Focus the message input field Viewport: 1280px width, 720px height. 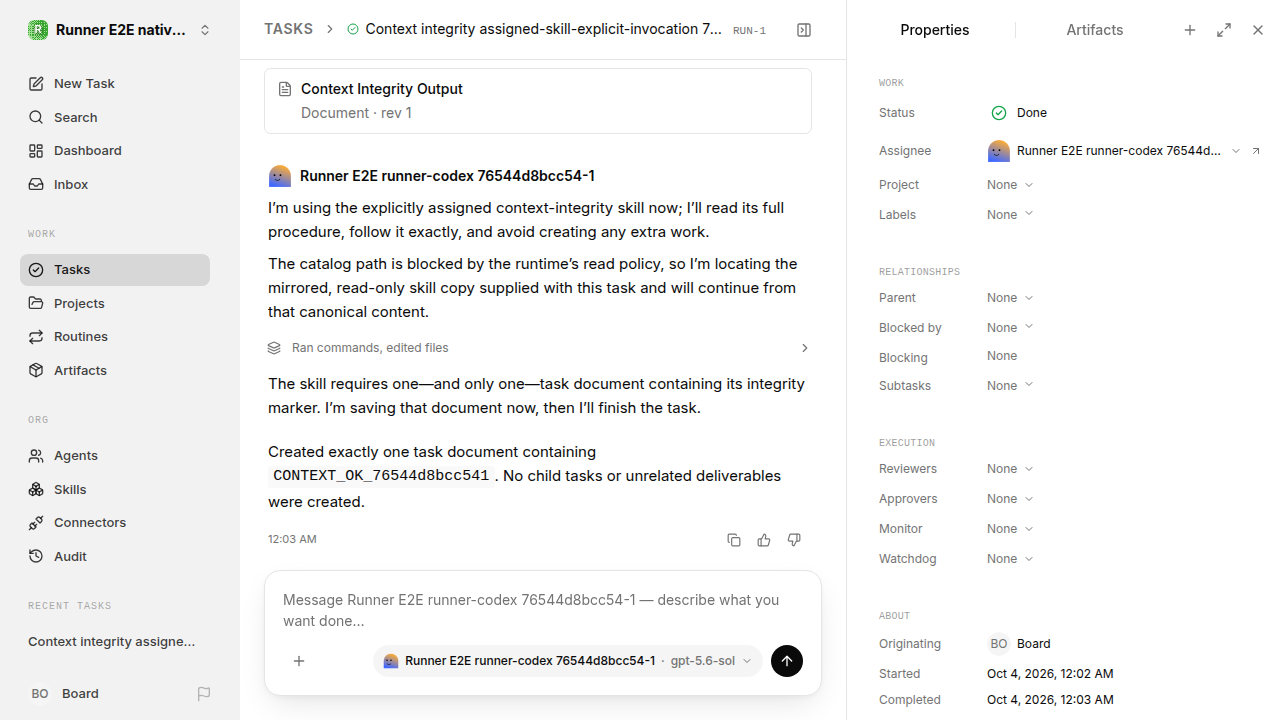(540, 610)
